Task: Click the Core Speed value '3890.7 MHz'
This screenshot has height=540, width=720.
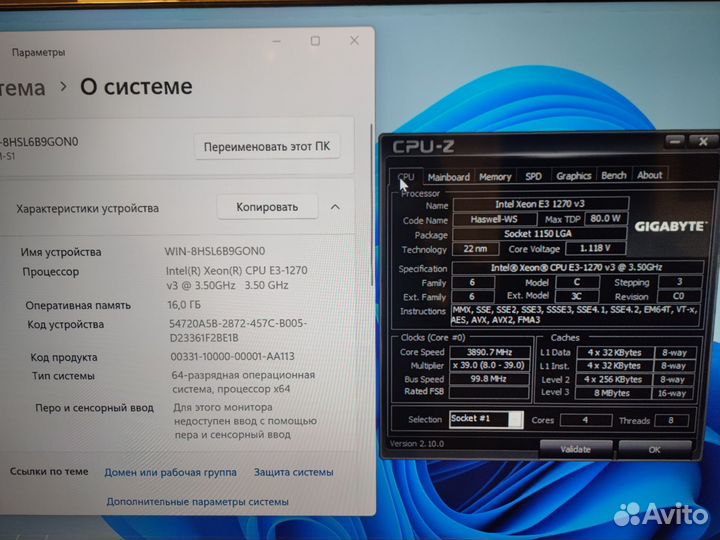Action: point(489,352)
